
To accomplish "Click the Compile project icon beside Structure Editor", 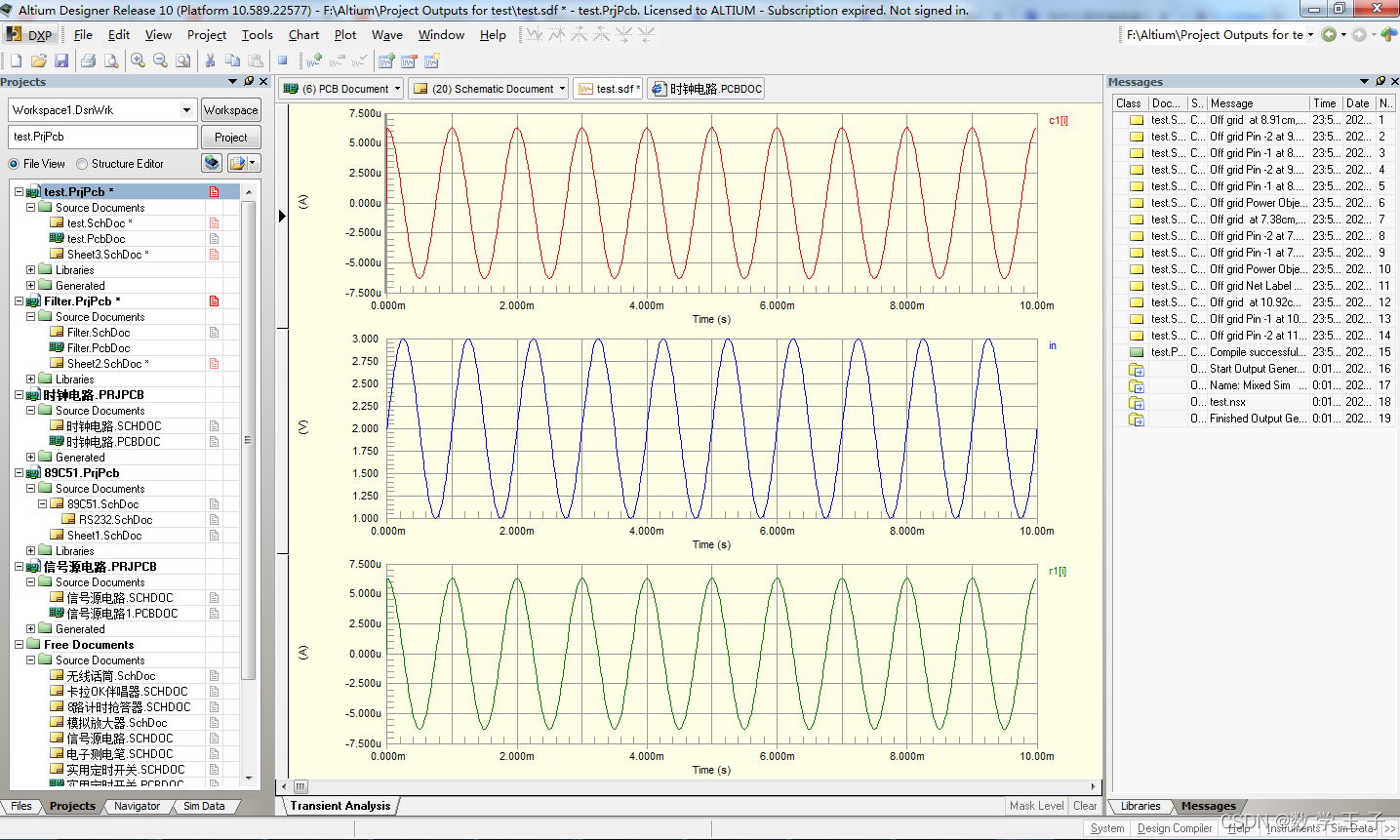I will pos(212,163).
